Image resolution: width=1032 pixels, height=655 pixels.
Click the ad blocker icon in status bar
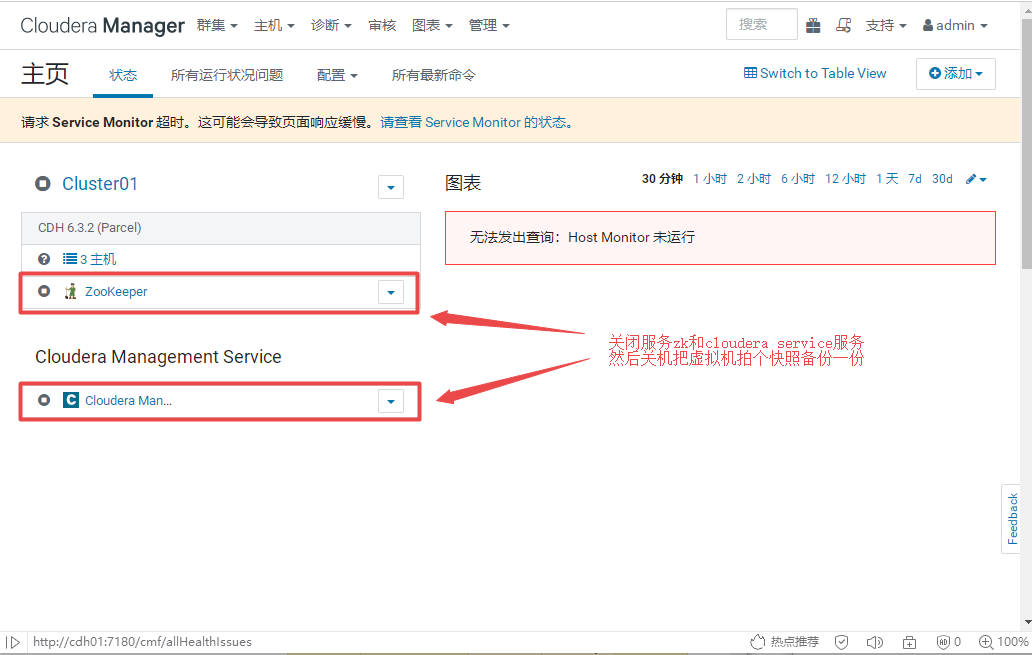[943, 642]
